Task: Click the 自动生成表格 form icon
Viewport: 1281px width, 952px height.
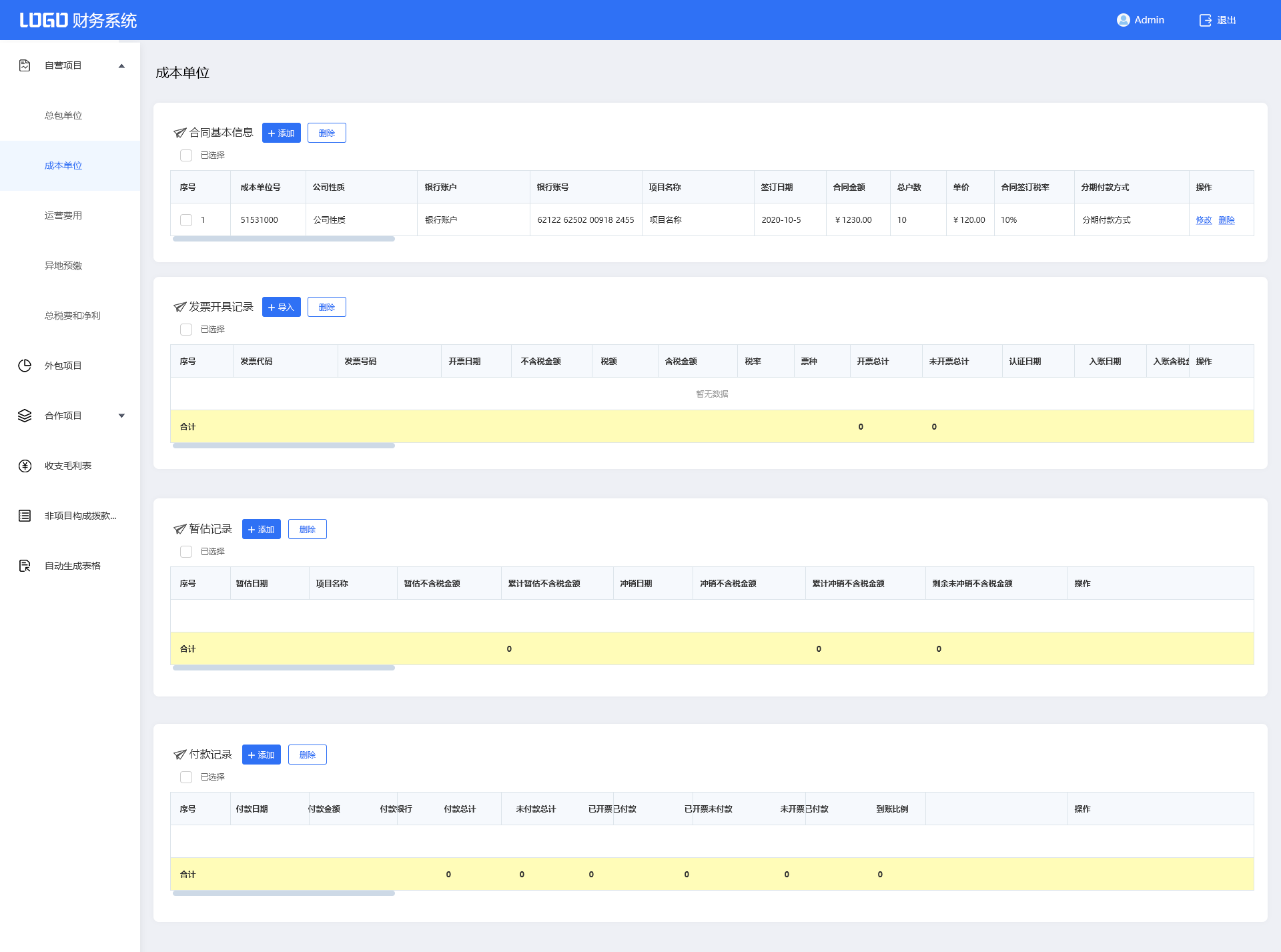Action: tap(25, 566)
